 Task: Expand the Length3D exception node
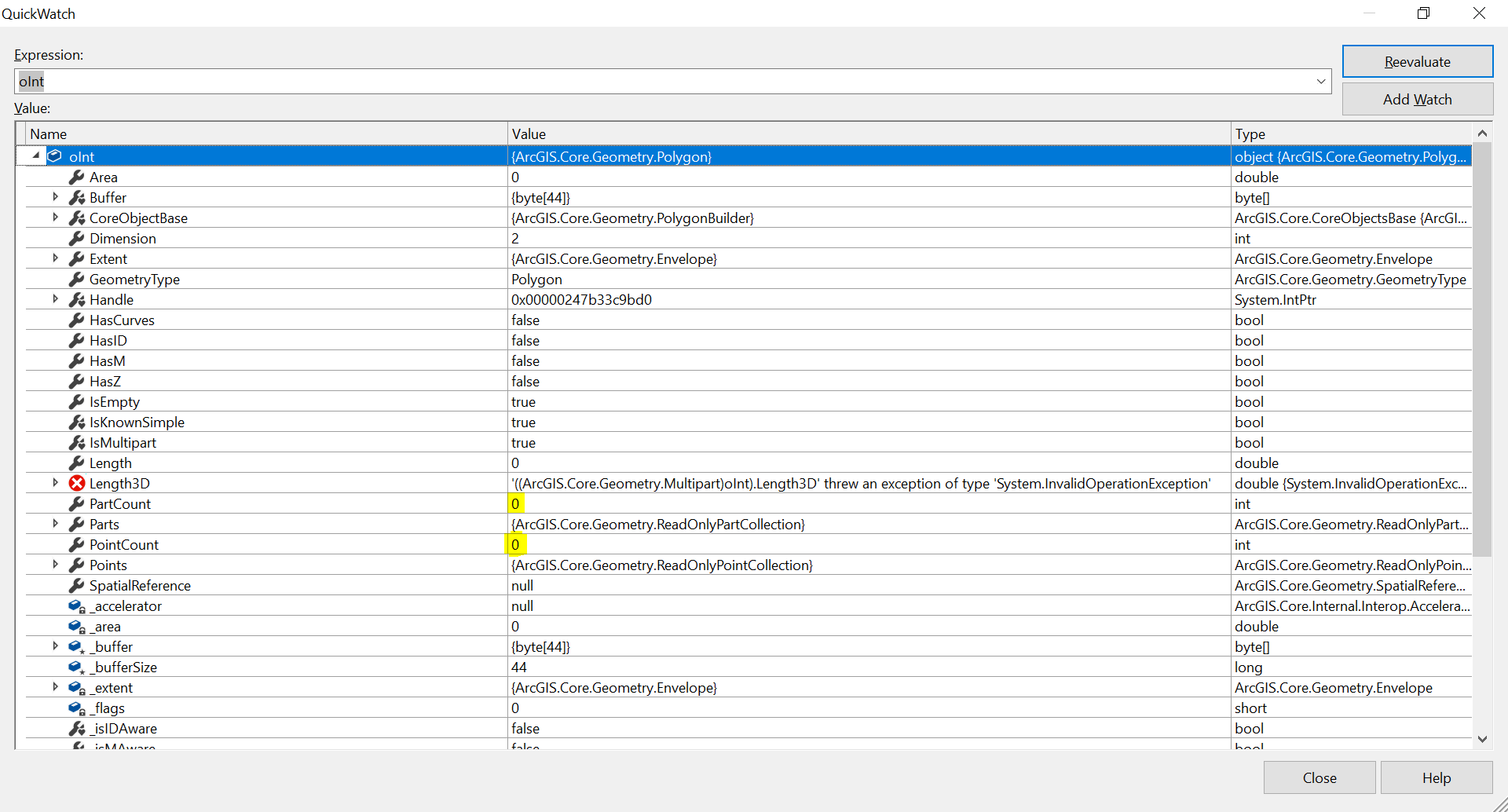(55, 483)
